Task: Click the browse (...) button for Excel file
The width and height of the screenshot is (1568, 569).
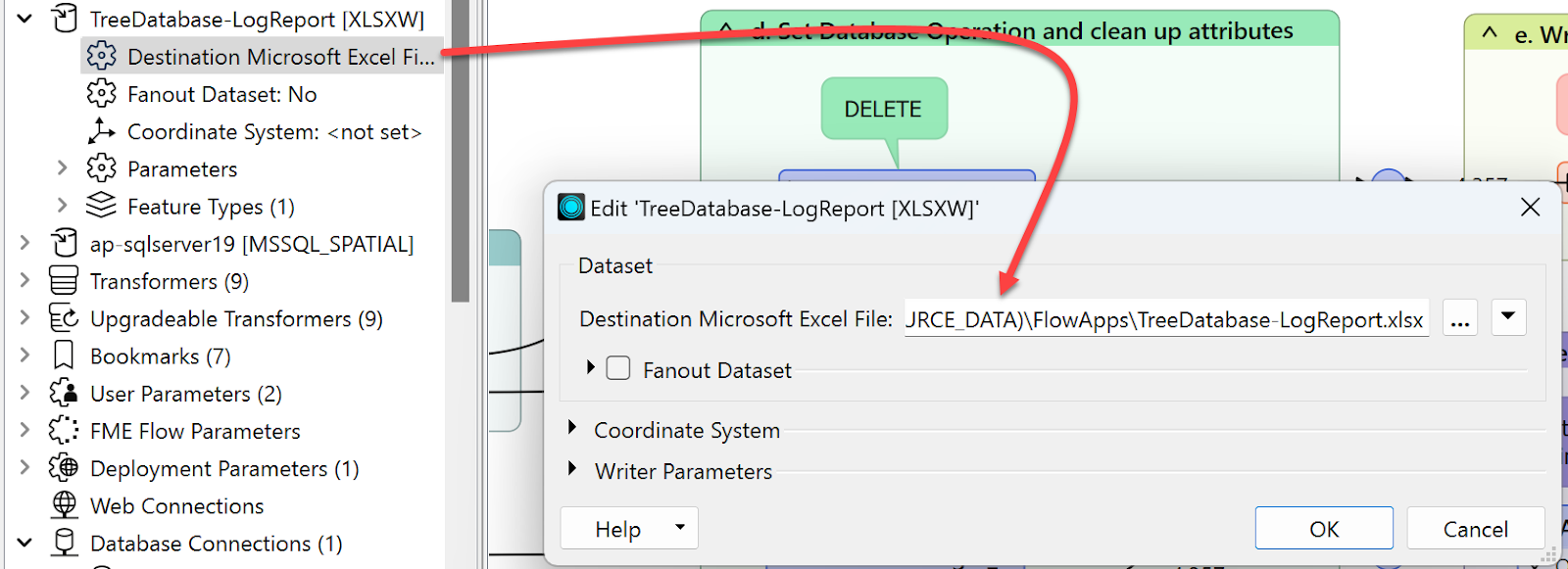Action: click(1460, 318)
